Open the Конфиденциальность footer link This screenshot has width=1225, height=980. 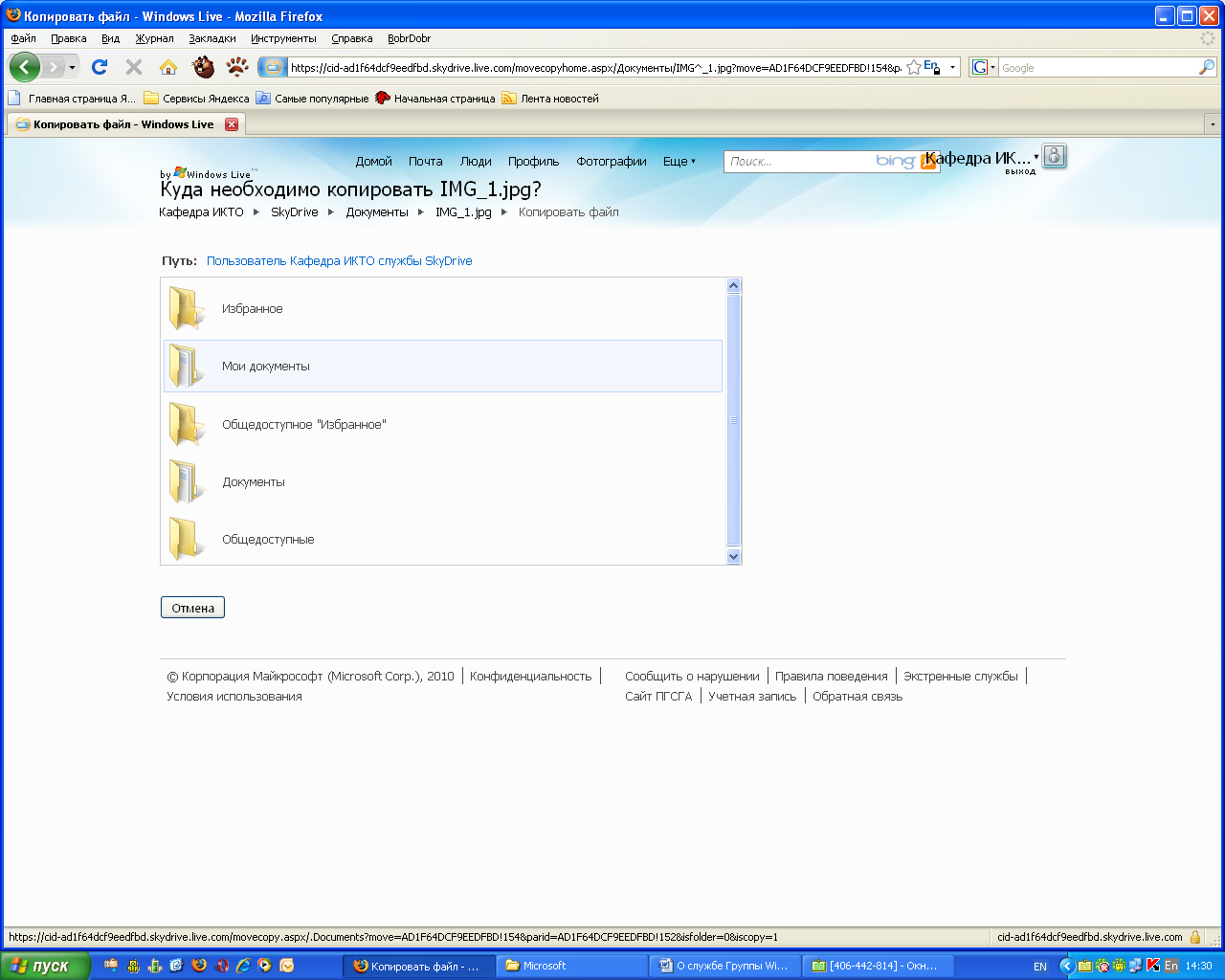tap(530, 677)
